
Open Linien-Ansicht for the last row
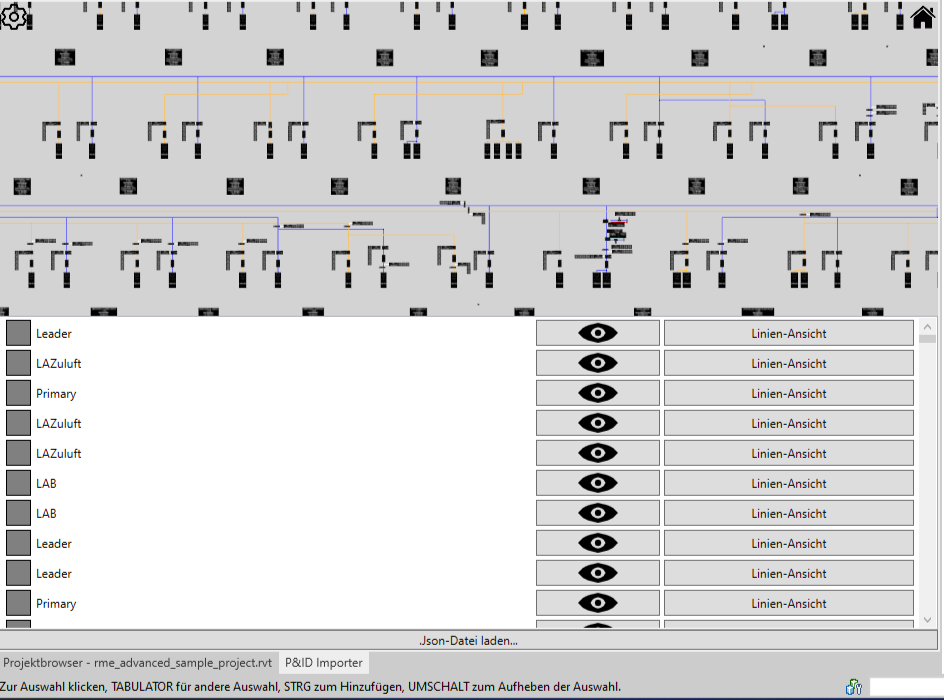click(x=788, y=602)
